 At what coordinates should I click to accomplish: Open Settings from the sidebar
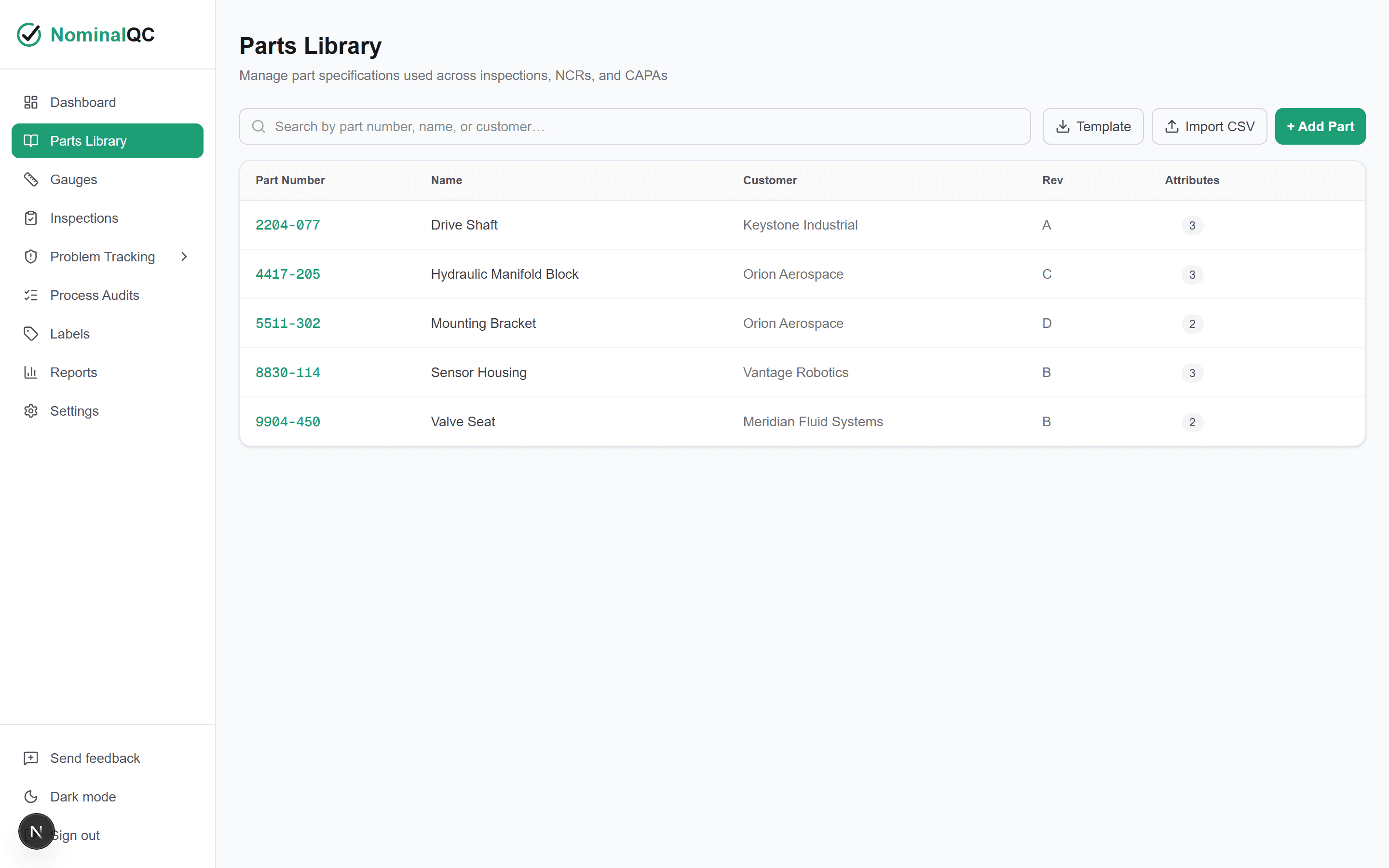click(108, 411)
